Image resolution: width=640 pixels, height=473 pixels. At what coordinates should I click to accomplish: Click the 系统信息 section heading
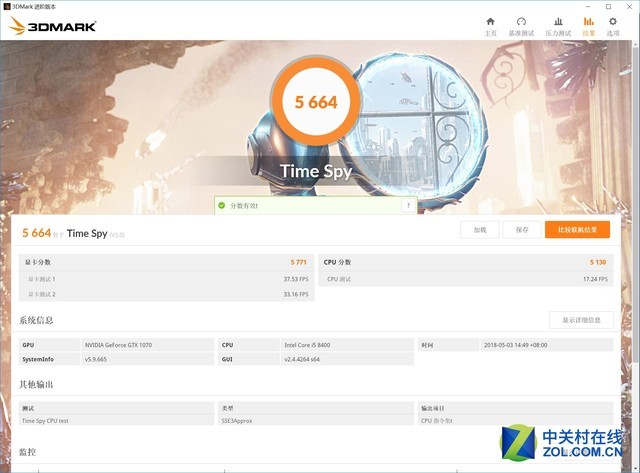36,320
